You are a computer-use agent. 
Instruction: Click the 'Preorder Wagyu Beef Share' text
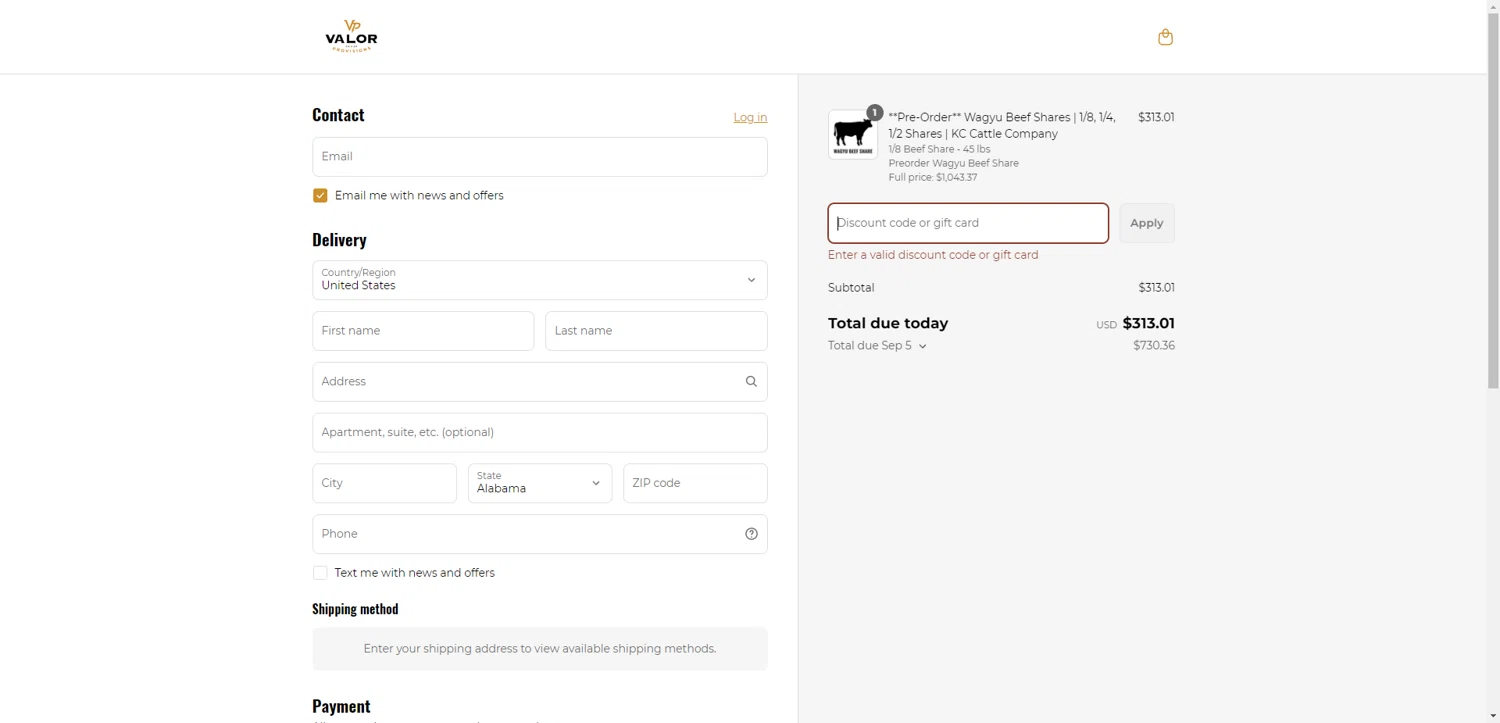(953, 163)
